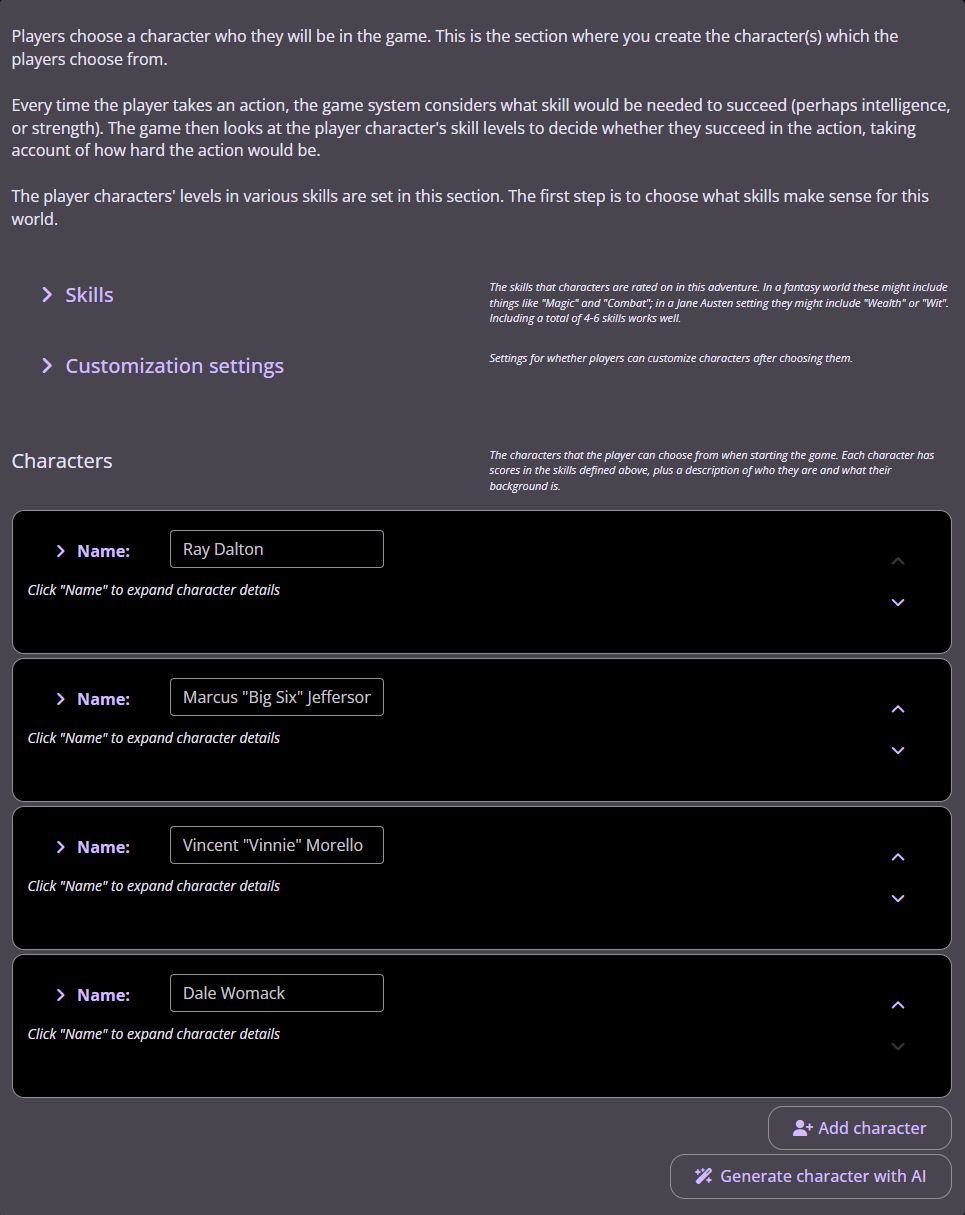Click the Vincent "Vinnie" Morello name field
This screenshot has height=1215, width=965.
(x=276, y=845)
